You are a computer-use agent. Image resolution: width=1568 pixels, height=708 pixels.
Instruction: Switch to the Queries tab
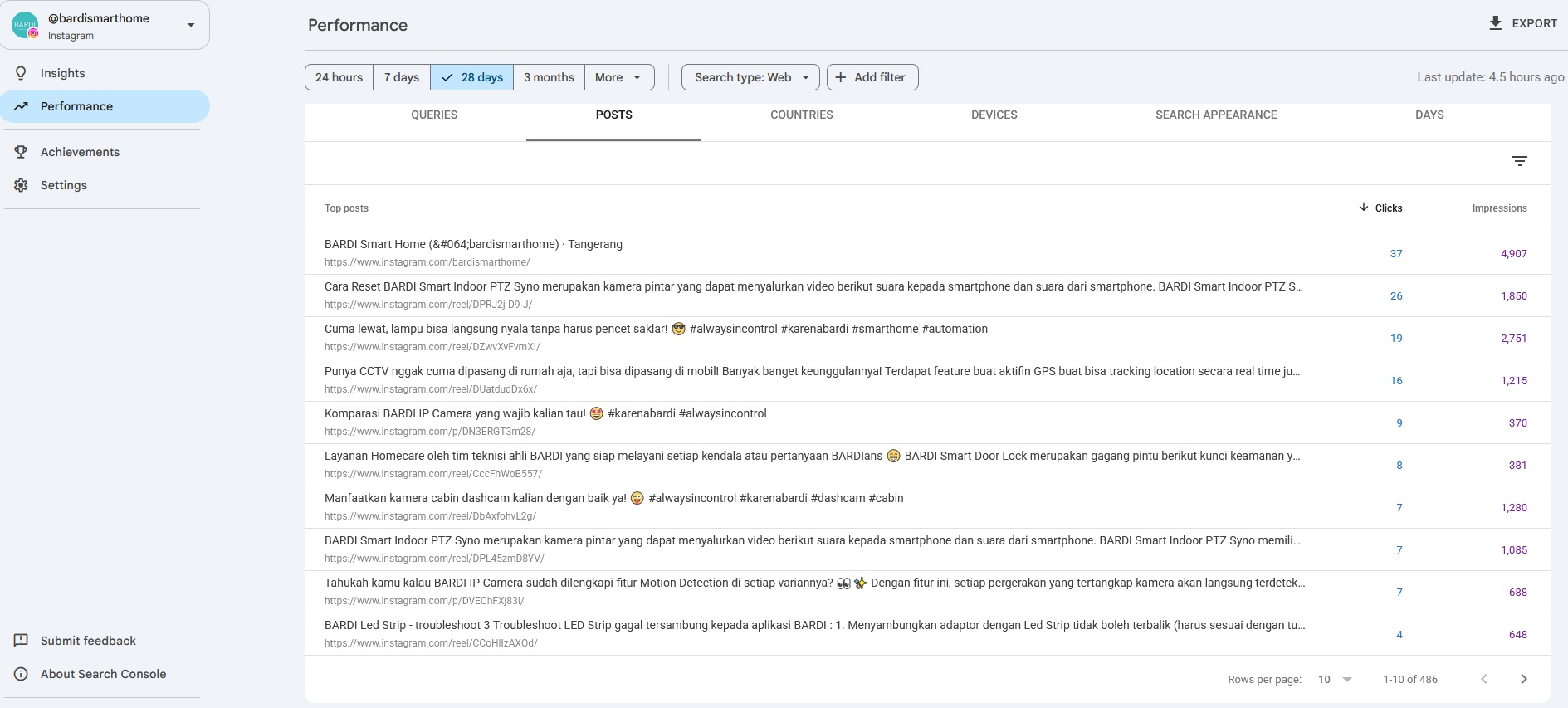pos(434,115)
